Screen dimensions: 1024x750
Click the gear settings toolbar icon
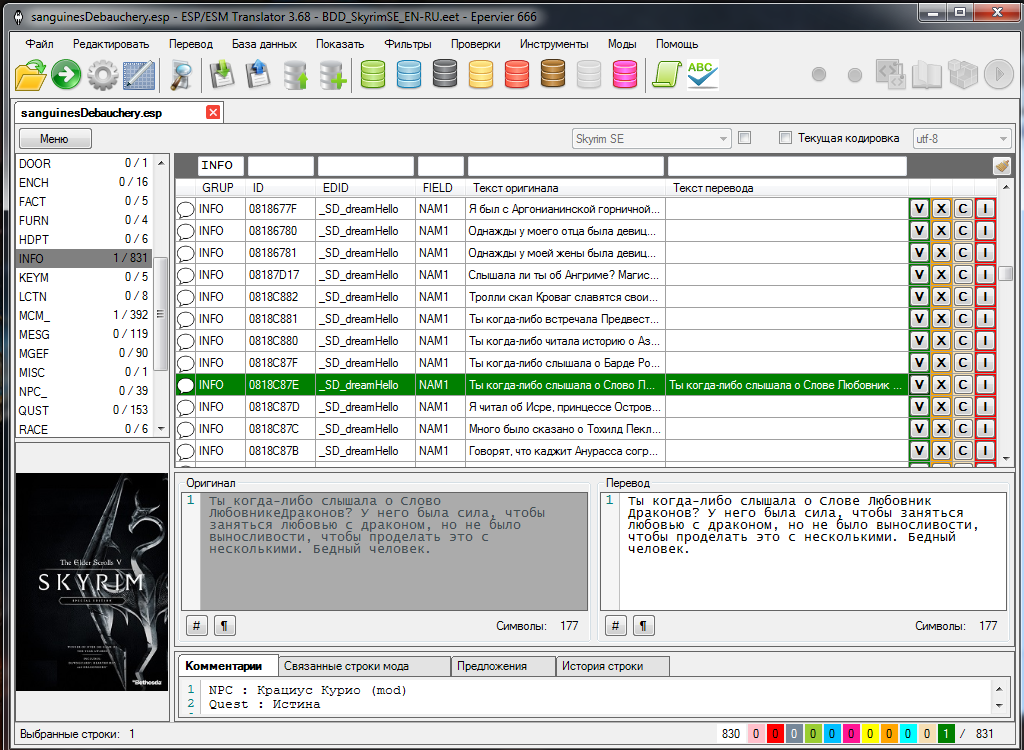point(102,75)
